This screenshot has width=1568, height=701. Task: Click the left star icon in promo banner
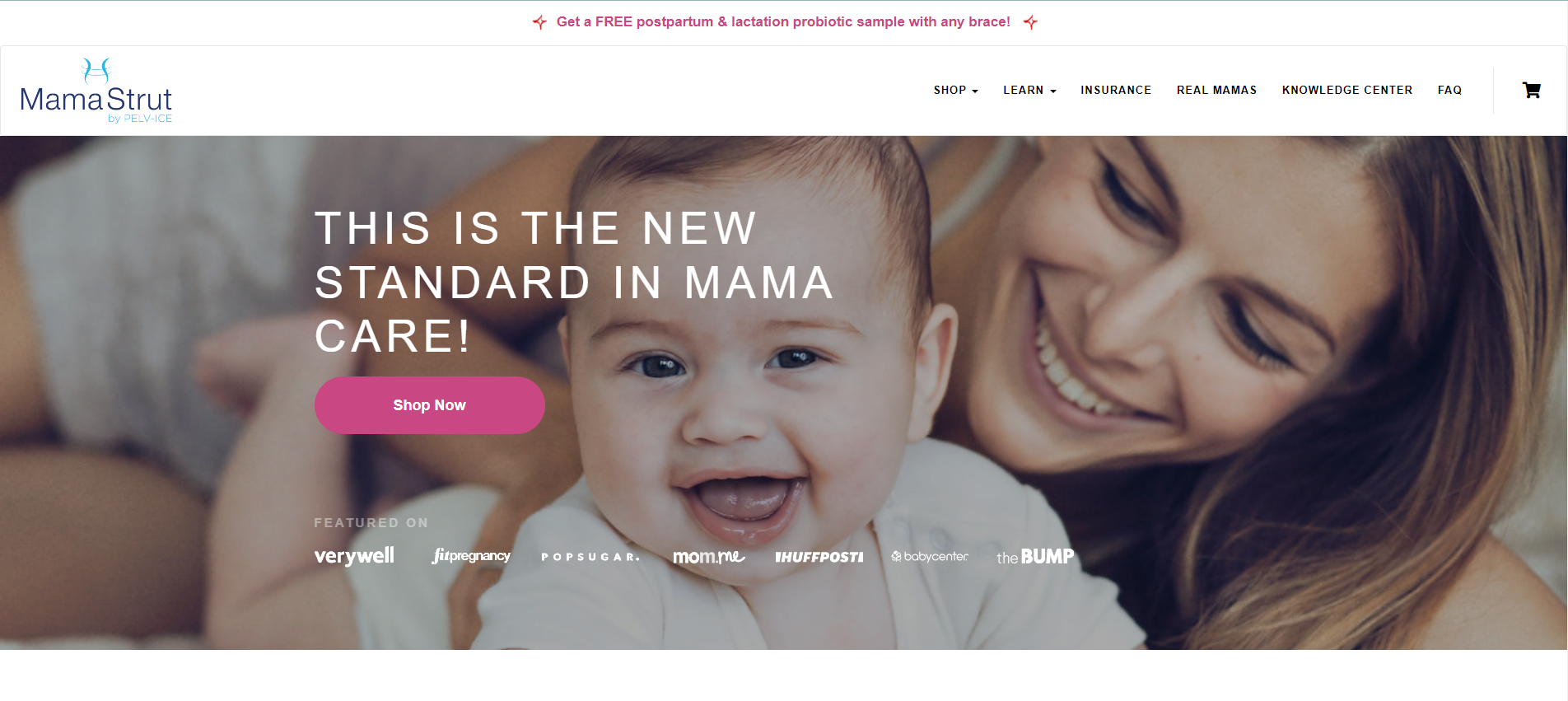pyautogui.click(x=539, y=22)
